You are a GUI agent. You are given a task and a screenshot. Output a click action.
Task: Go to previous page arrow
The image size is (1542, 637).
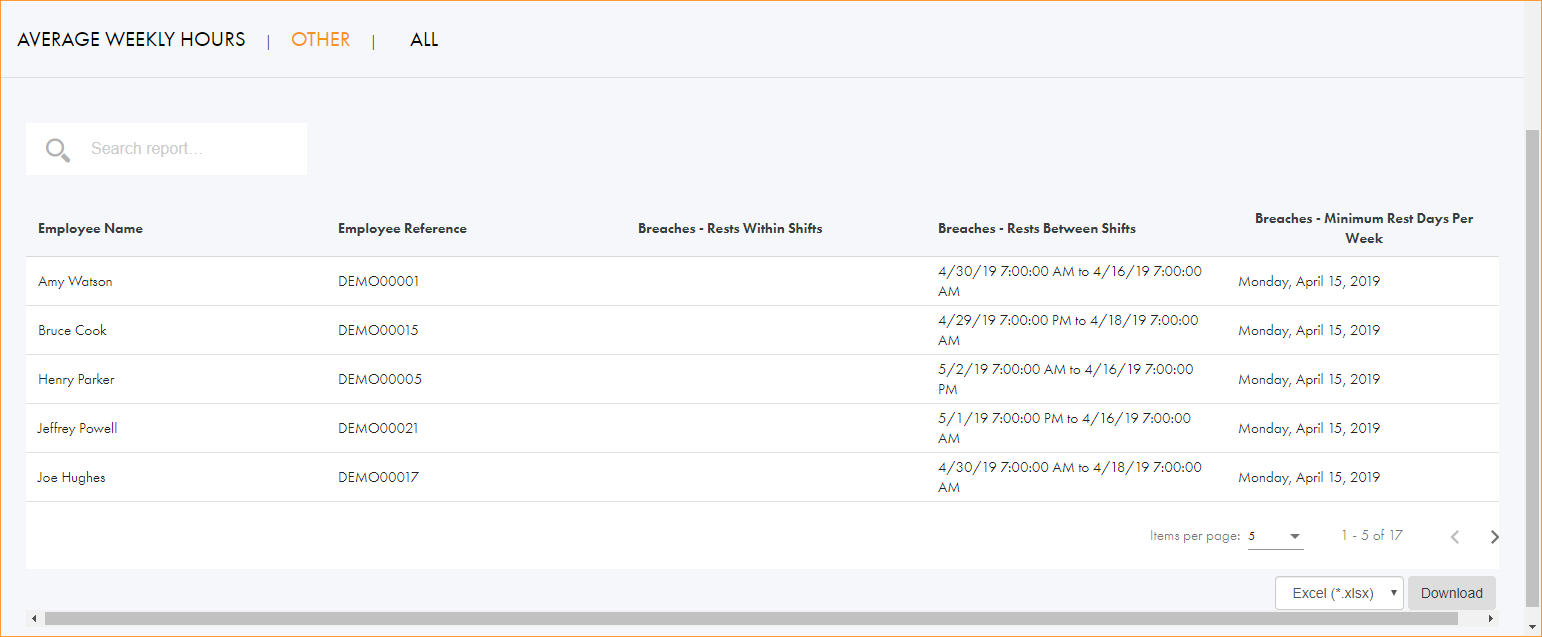1455,537
